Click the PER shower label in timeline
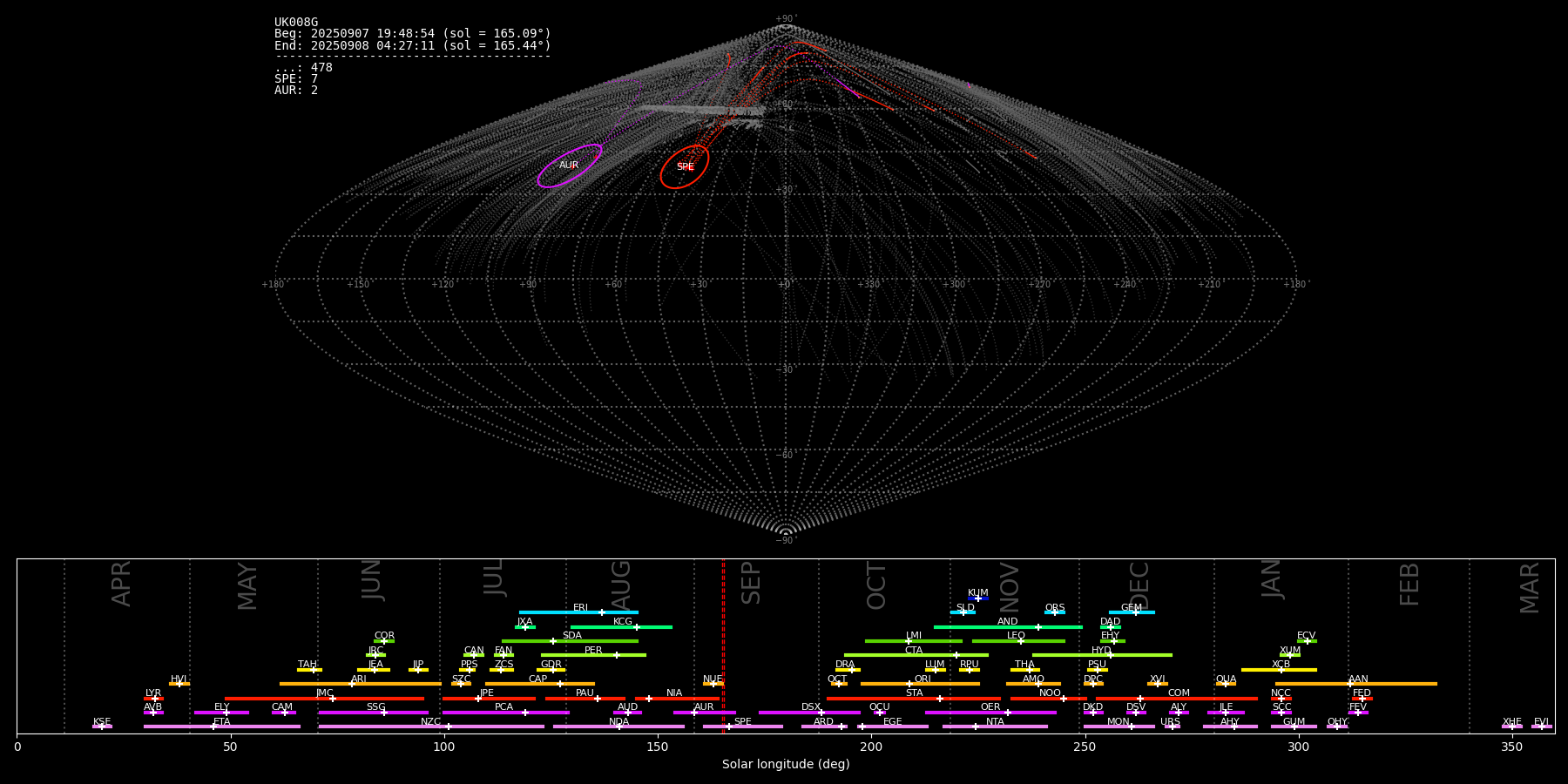1568x784 pixels. click(593, 650)
